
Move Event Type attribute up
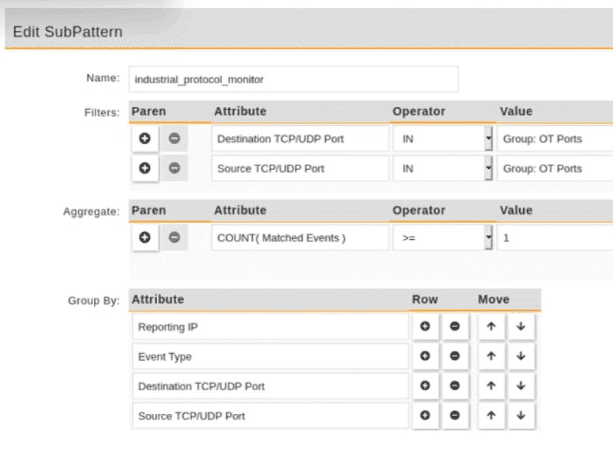[492, 356]
